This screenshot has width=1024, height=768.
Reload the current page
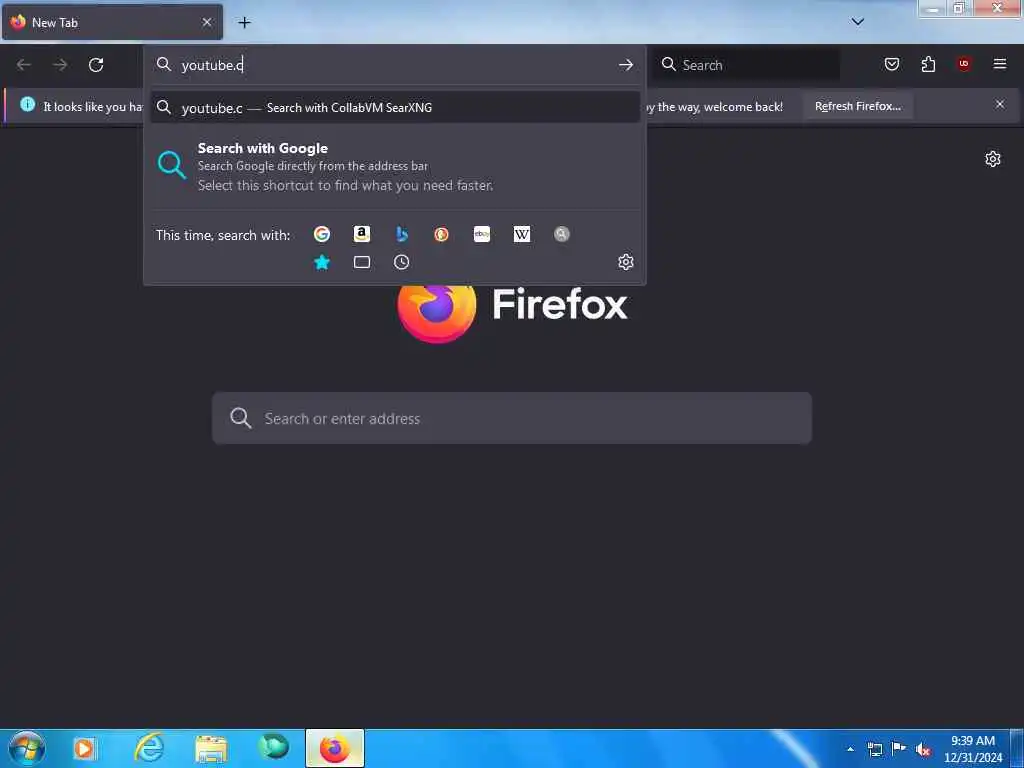coord(96,65)
